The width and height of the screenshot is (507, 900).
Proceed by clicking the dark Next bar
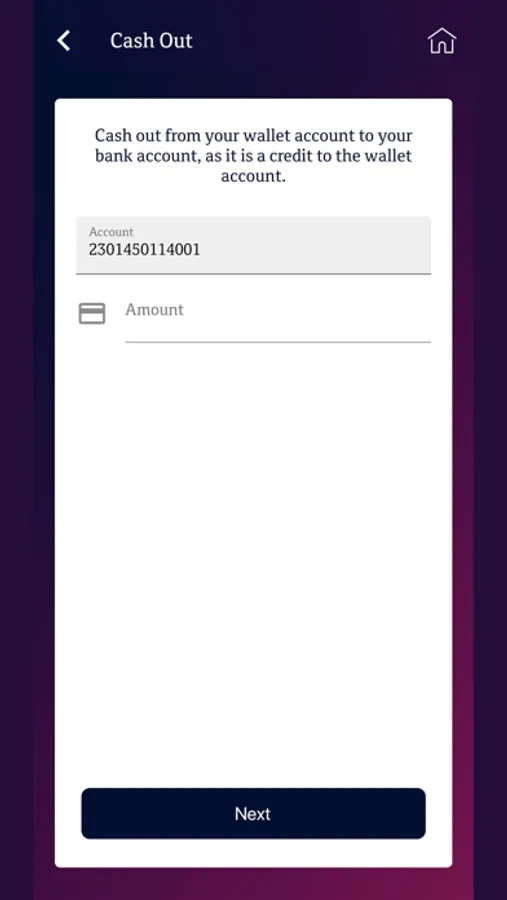coord(253,813)
